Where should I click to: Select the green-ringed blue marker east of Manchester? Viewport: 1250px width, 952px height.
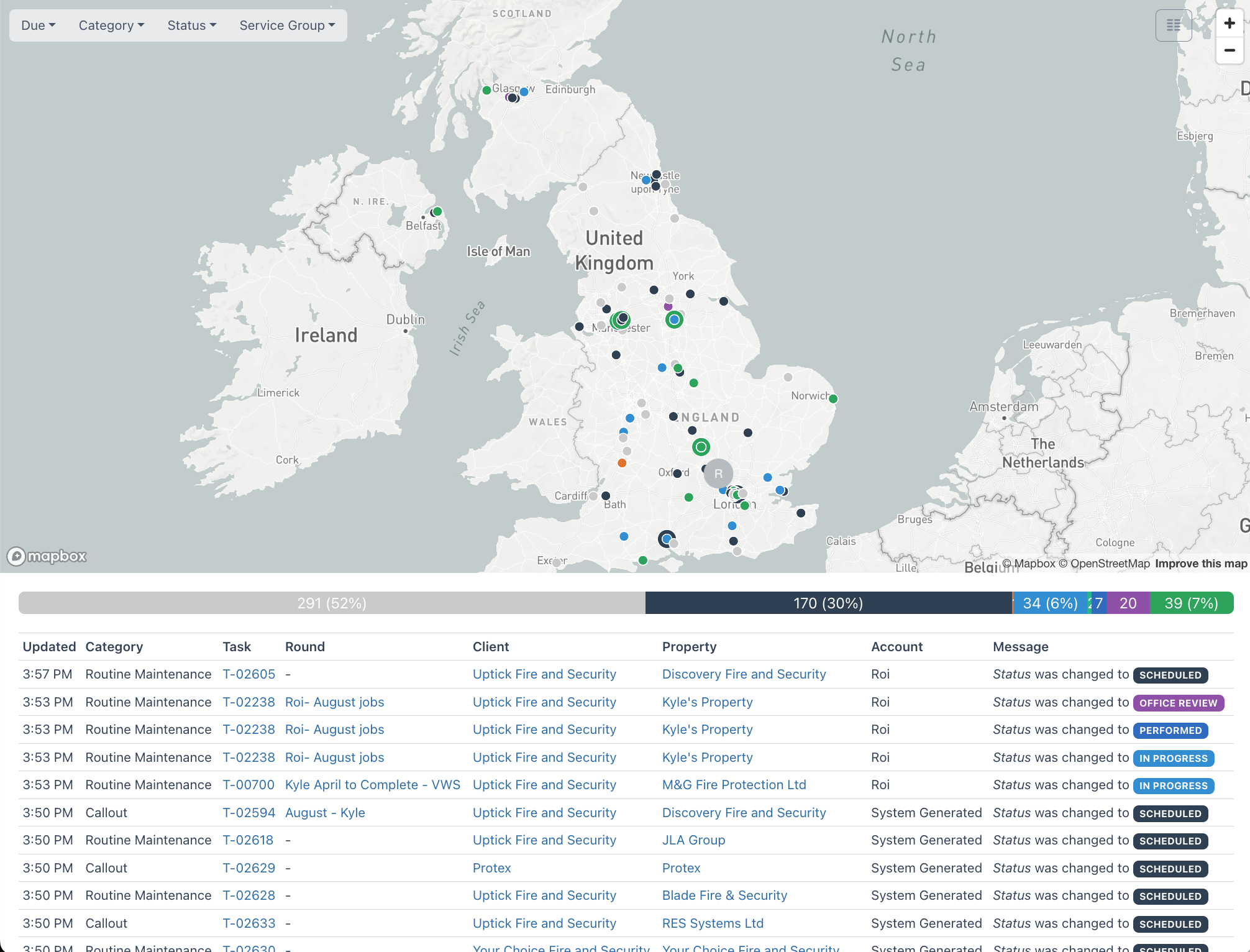tap(674, 319)
